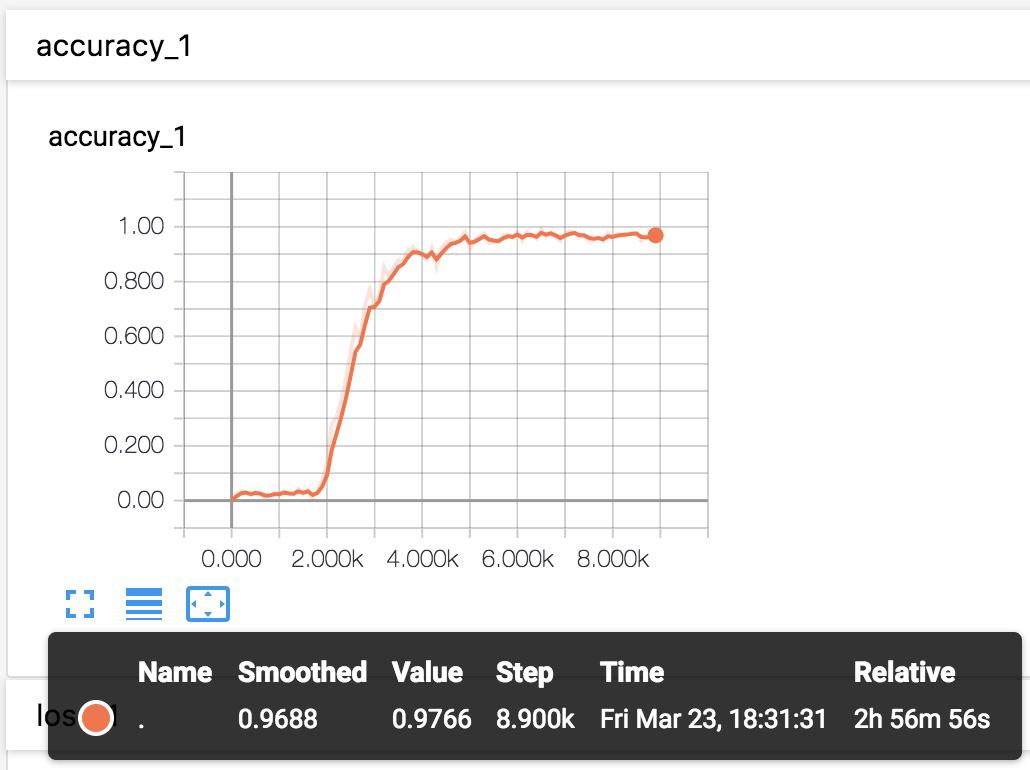The height and width of the screenshot is (770, 1030).
Task: Collapse the accuracy_1 section header
Action: click(518, 46)
